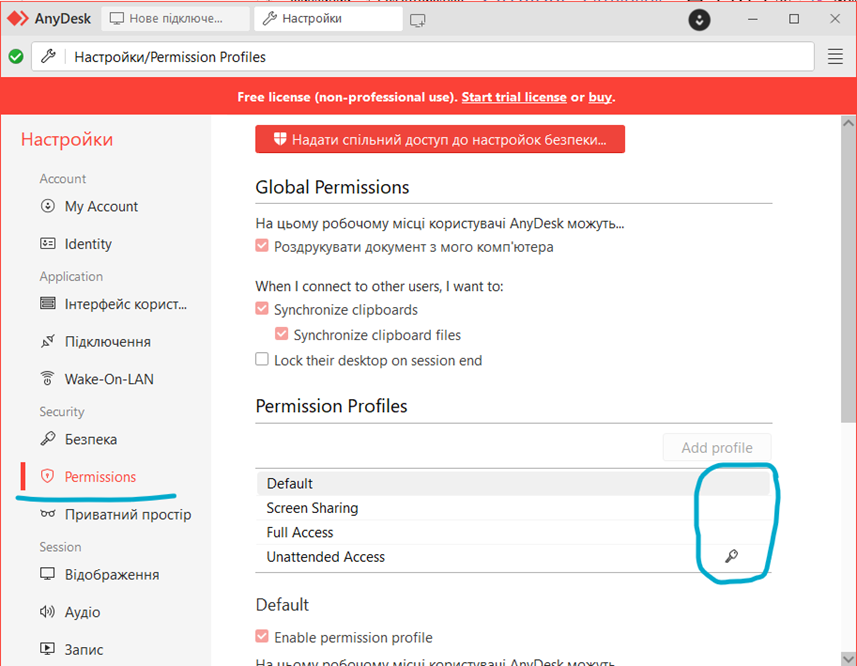Open the hamburger main menu icon

coord(835,57)
